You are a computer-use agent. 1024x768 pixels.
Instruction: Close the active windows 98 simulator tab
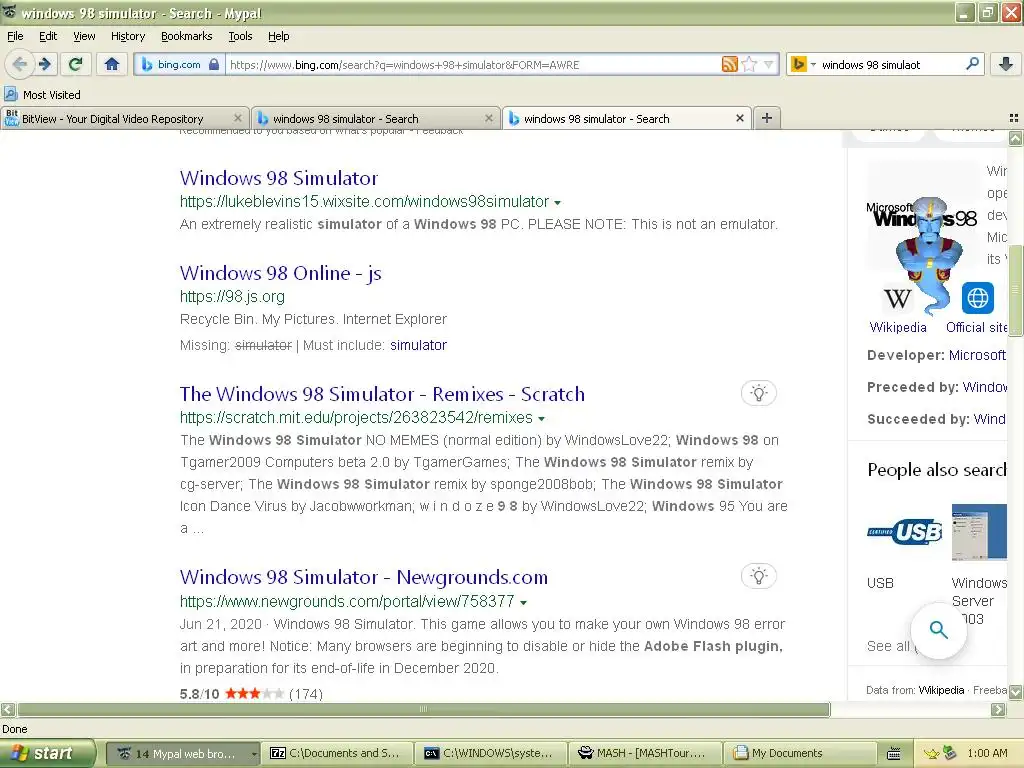739,118
